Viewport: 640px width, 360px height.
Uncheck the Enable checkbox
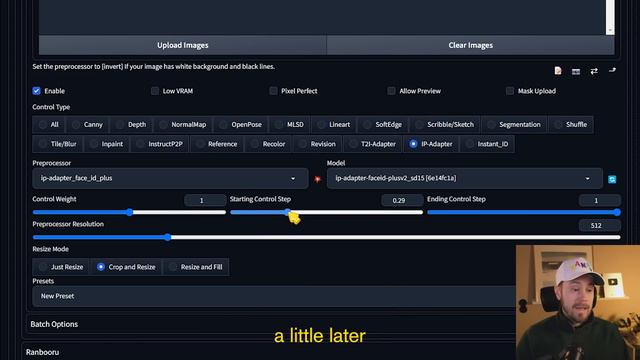(36, 91)
